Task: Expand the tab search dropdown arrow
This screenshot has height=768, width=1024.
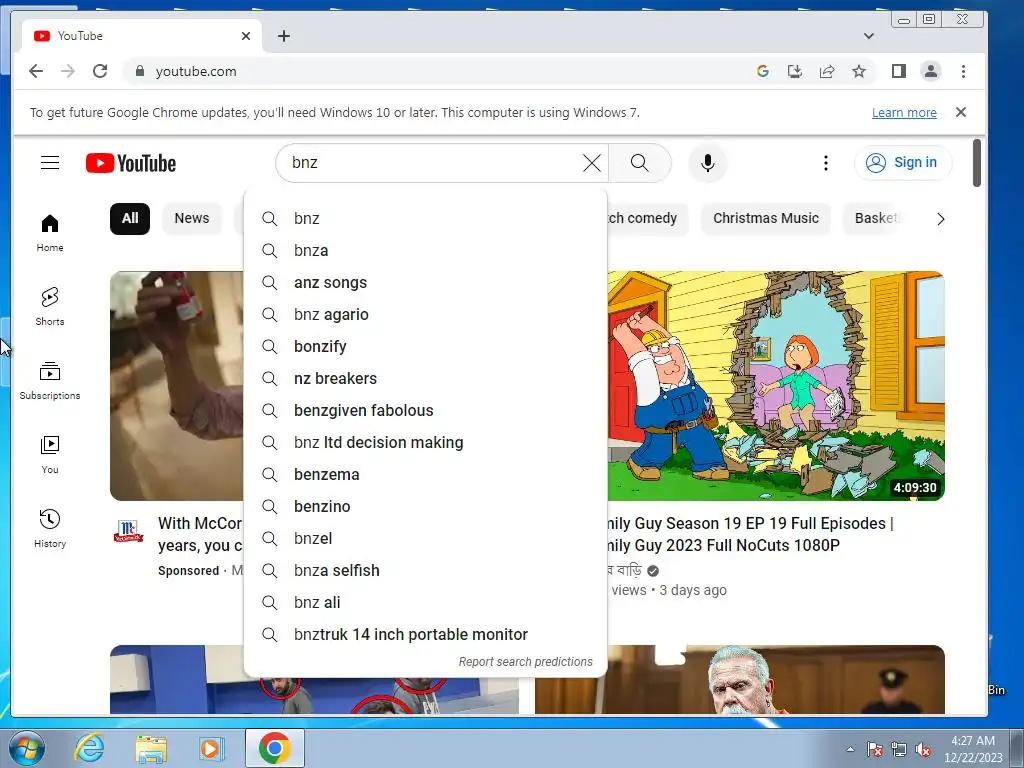Action: click(869, 36)
